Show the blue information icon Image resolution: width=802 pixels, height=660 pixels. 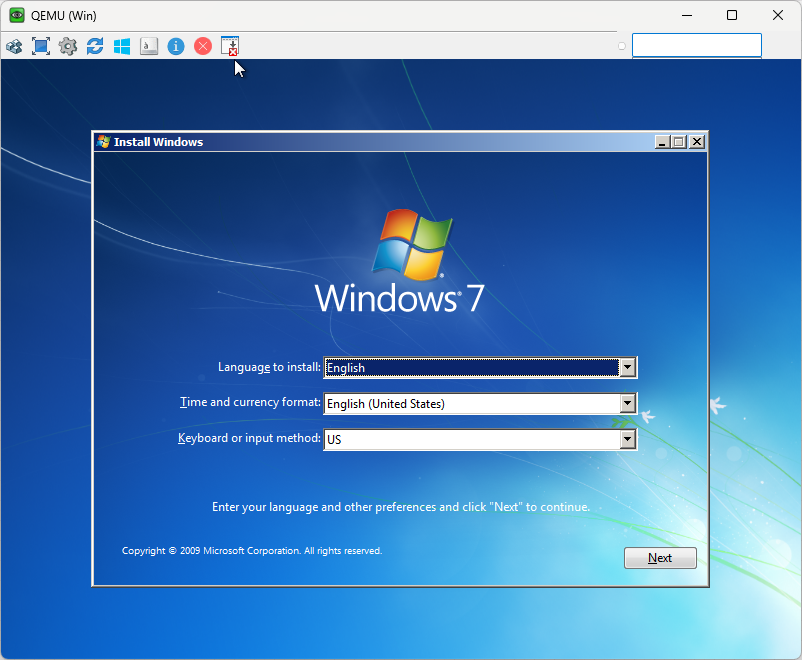pyautogui.click(x=176, y=46)
